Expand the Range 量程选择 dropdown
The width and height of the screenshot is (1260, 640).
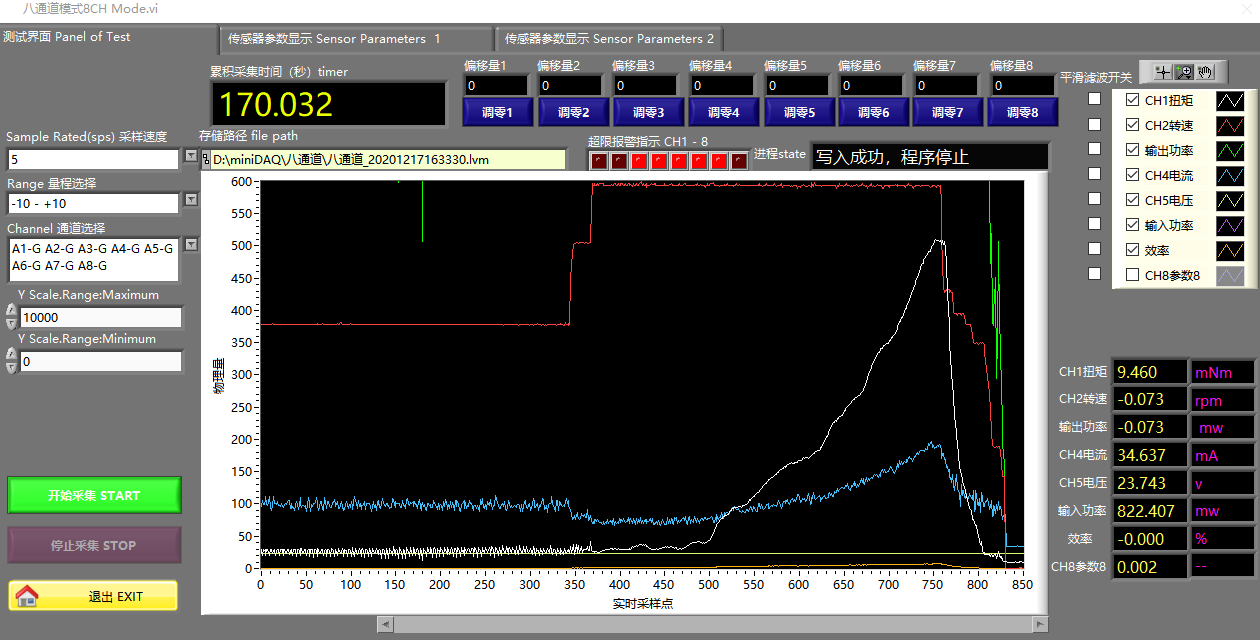point(191,201)
